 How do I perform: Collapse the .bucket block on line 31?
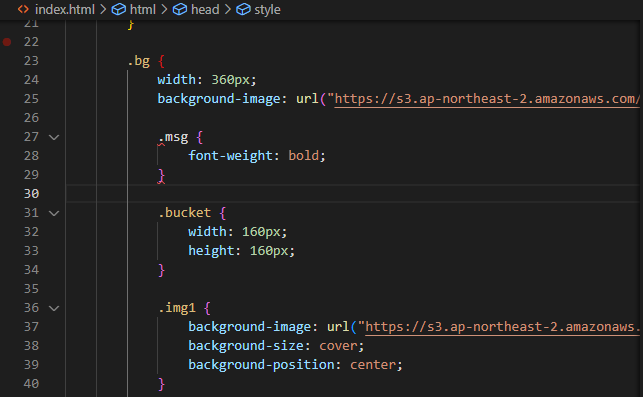click(x=54, y=213)
